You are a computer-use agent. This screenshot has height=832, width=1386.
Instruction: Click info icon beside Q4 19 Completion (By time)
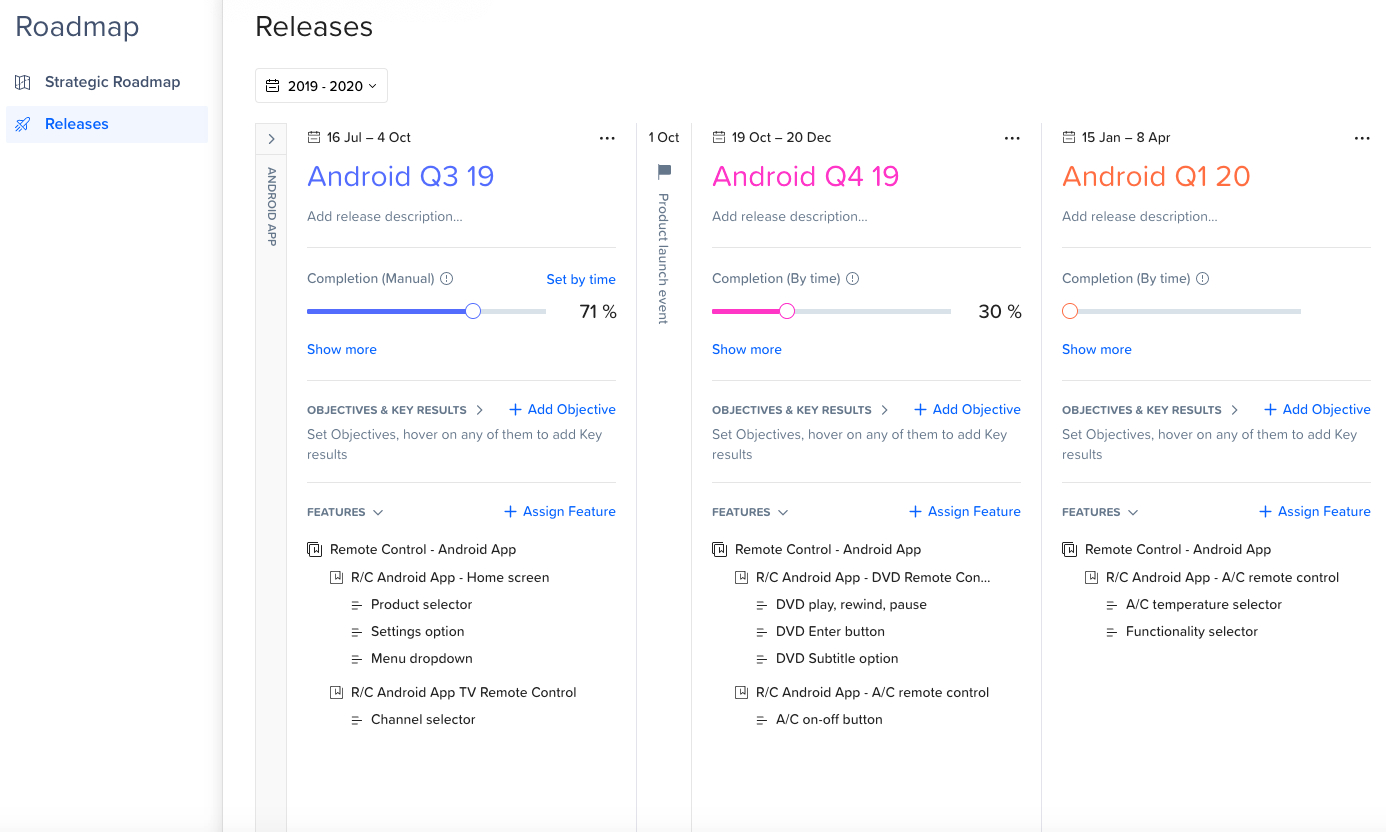click(852, 279)
